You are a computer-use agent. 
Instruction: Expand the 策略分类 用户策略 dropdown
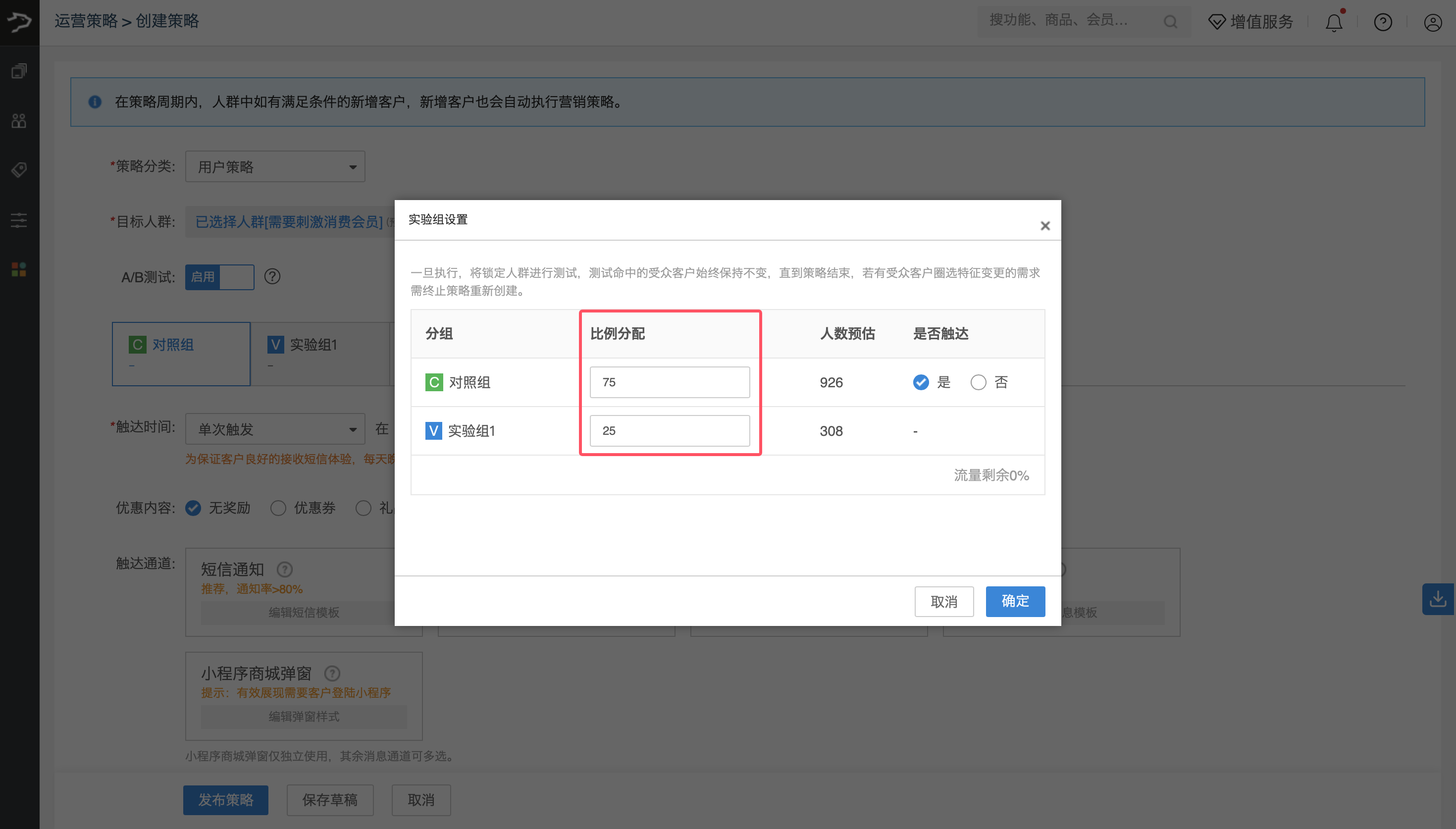(275, 167)
